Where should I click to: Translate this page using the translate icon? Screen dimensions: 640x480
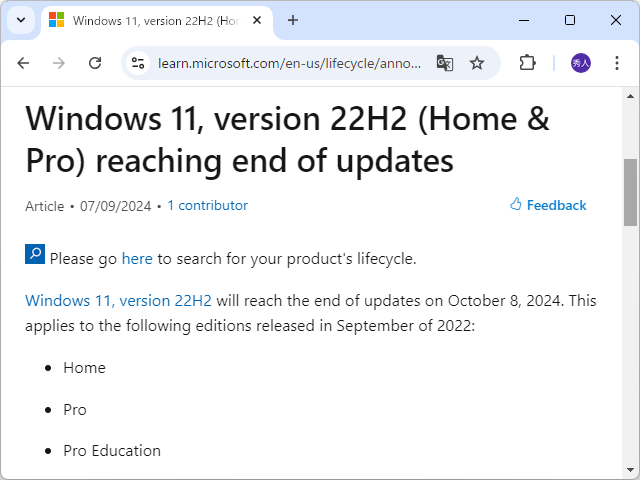[x=445, y=63]
